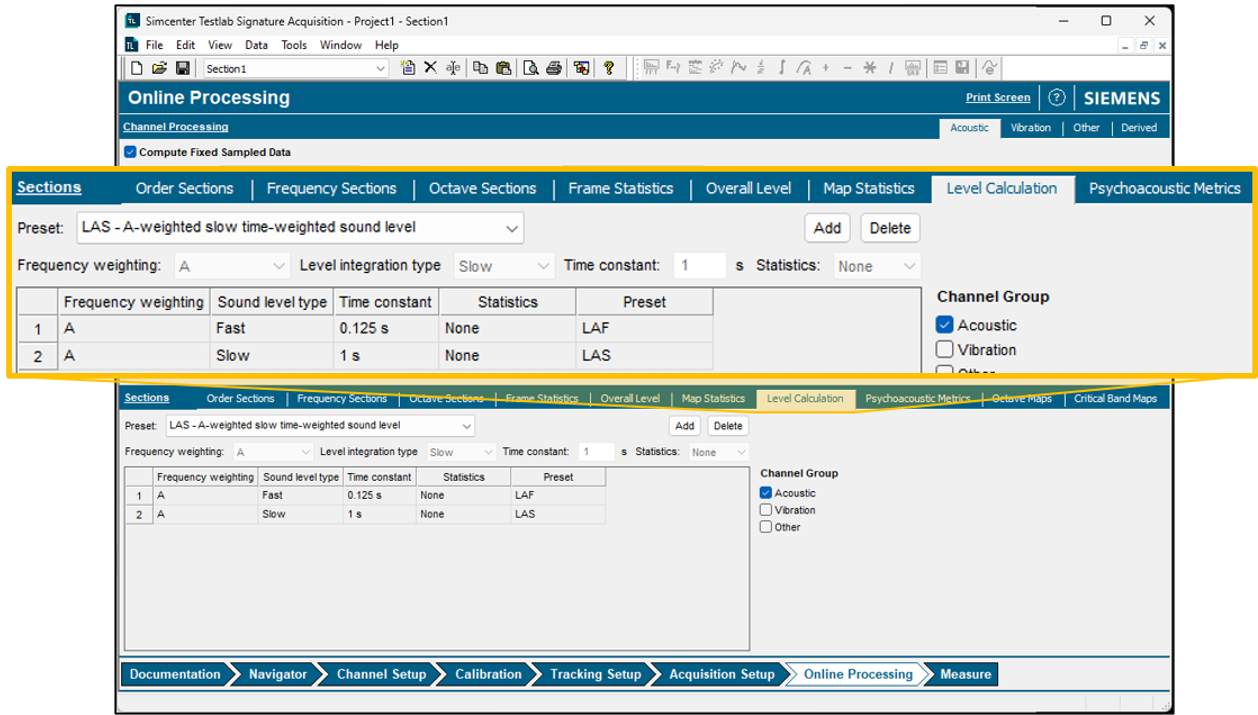
Task: Open the File menu
Action: [154, 45]
